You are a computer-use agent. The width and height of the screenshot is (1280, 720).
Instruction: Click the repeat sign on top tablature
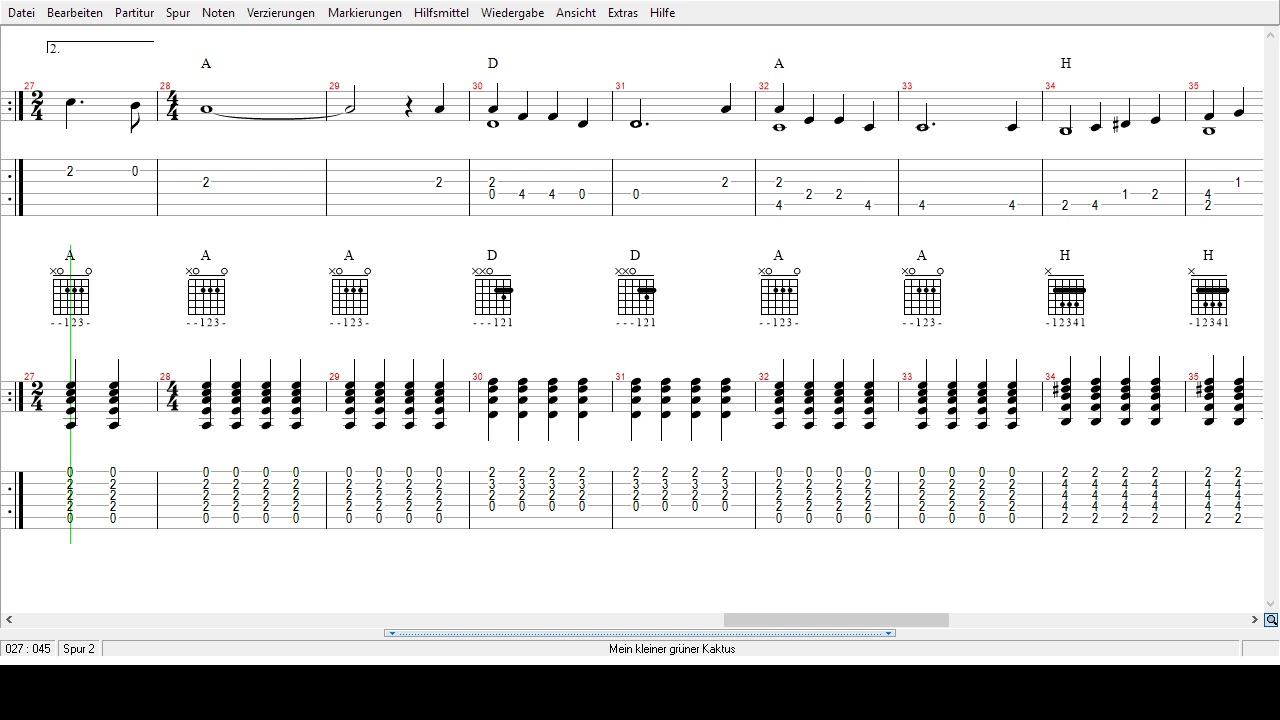click(x=14, y=187)
